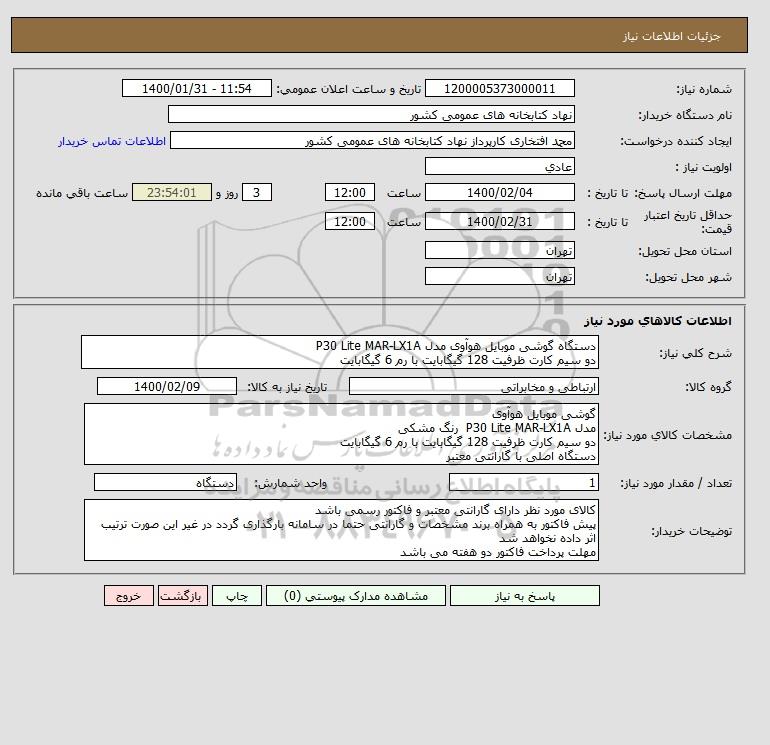Viewport: 770px width, 745px height.
Task: Click the delivery province field تهران
Action: 499,250
